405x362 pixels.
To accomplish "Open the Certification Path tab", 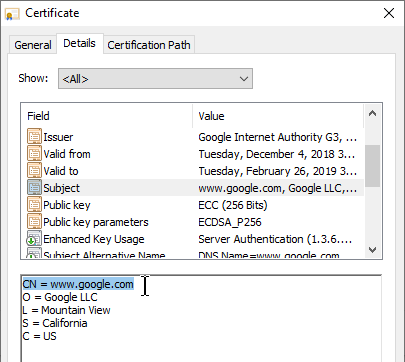I will pos(149,45).
